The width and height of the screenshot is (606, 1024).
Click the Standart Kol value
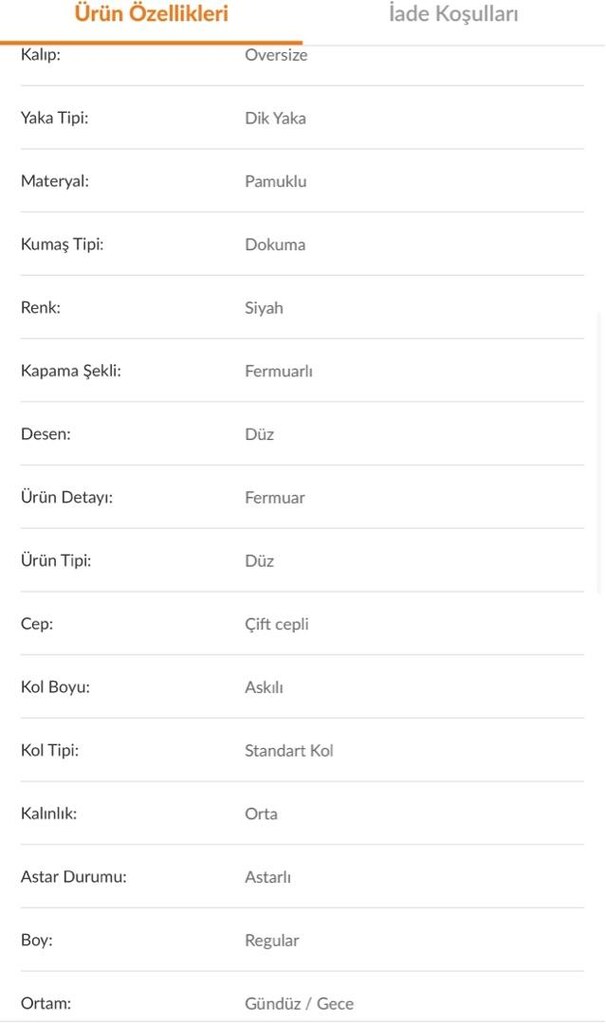(x=289, y=751)
